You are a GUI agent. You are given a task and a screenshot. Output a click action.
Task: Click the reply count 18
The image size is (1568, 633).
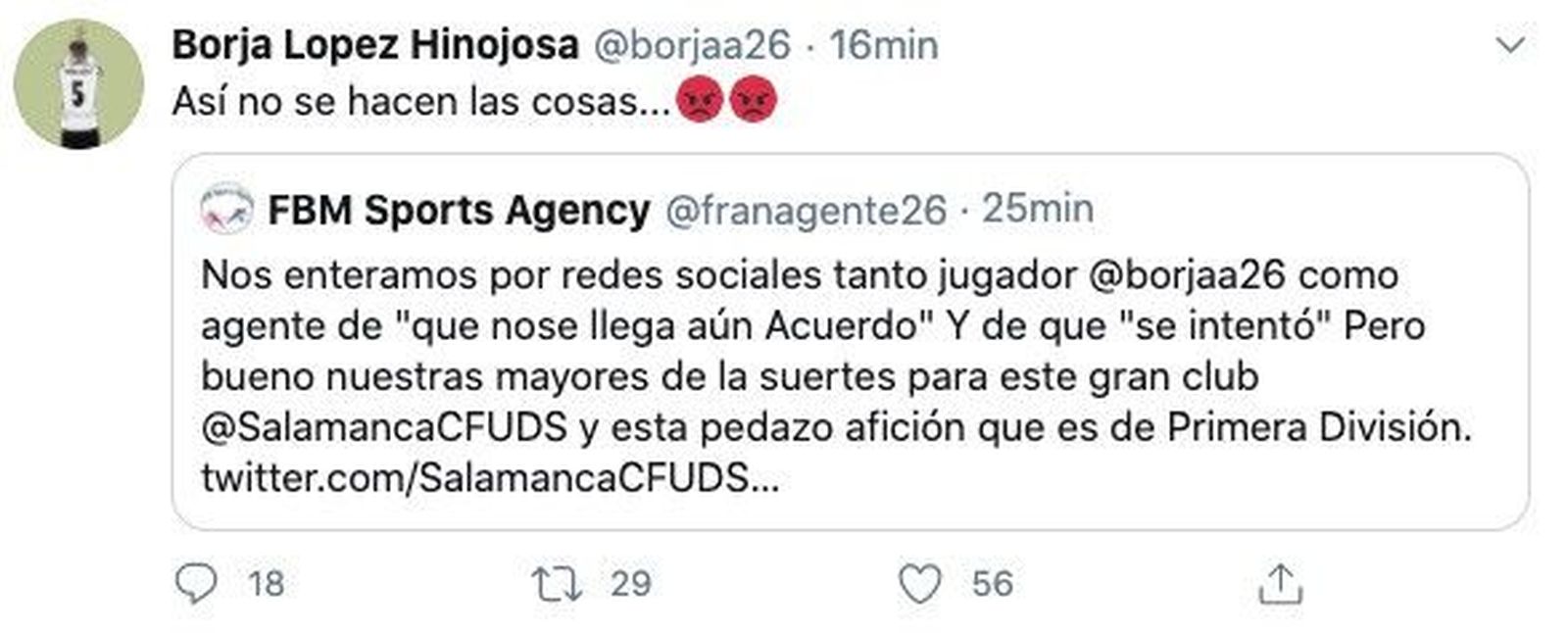266,584
